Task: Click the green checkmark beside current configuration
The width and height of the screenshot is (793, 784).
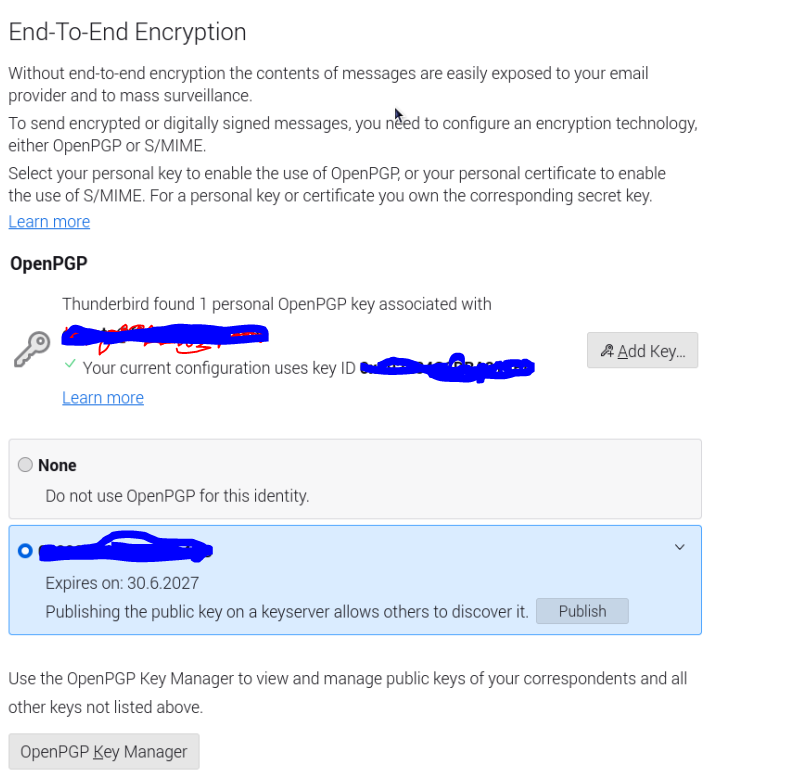Action: click(x=69, y=366)
